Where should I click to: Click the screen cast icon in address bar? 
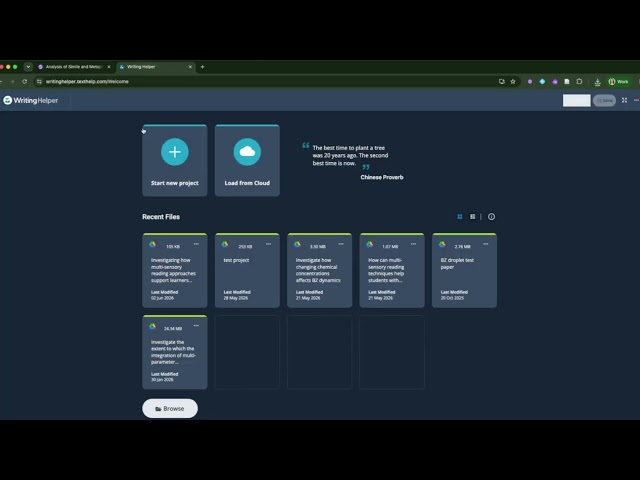click(x=502, y=82)
